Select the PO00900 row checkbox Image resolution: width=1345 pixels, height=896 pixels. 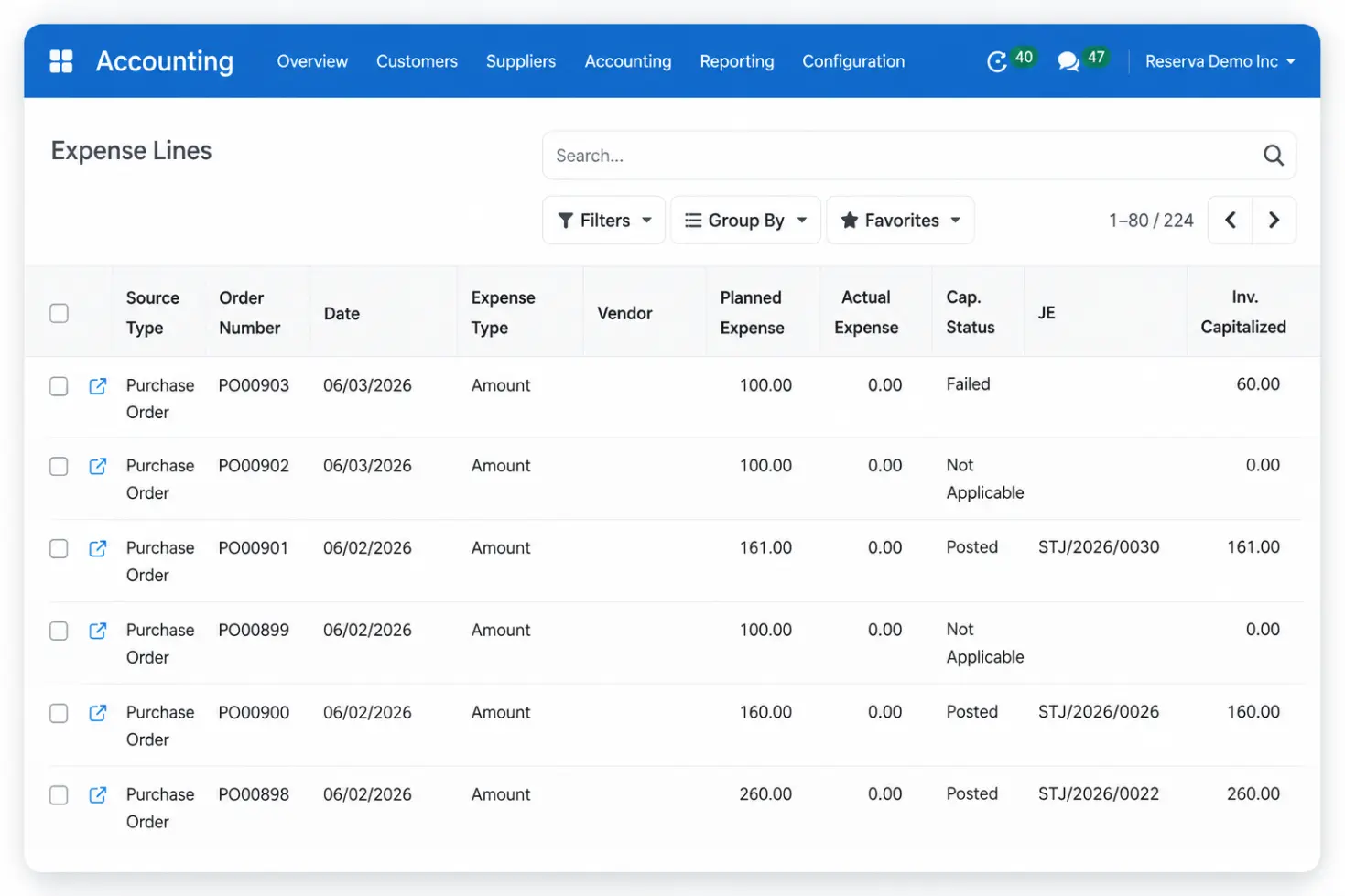click(x=59, y=714)
